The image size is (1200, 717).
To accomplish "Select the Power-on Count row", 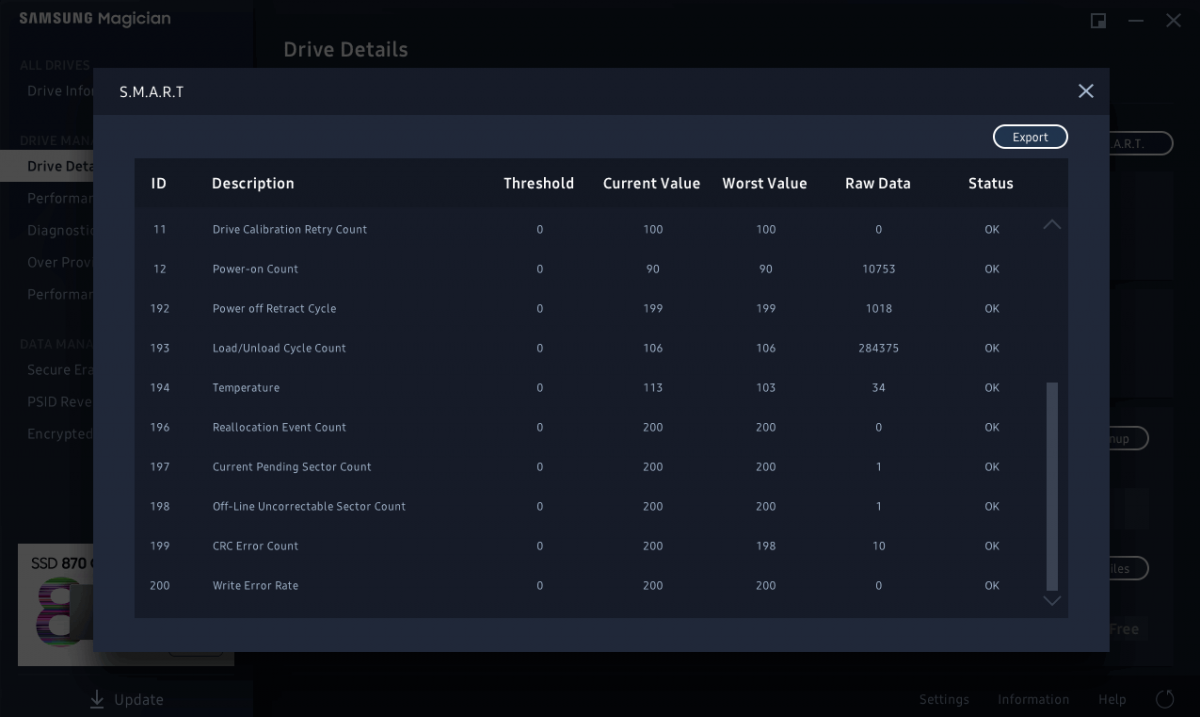I will pos(589,269).
